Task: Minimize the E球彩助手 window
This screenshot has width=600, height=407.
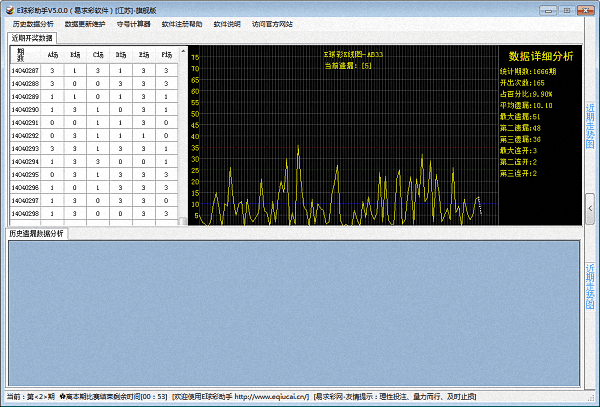Action: tap(548, 11)
